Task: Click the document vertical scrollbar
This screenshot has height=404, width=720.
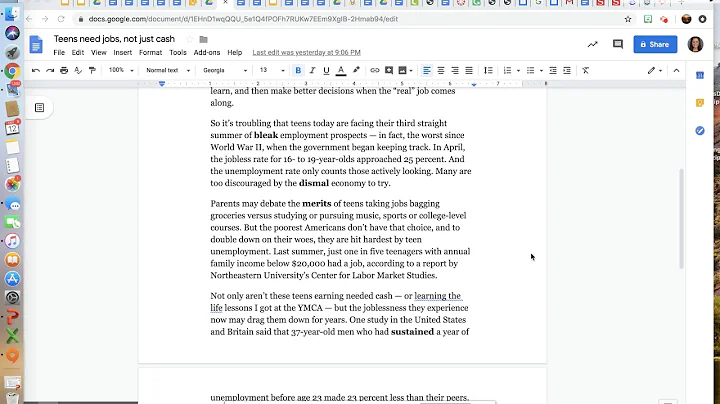Action: tap(681, 219)
